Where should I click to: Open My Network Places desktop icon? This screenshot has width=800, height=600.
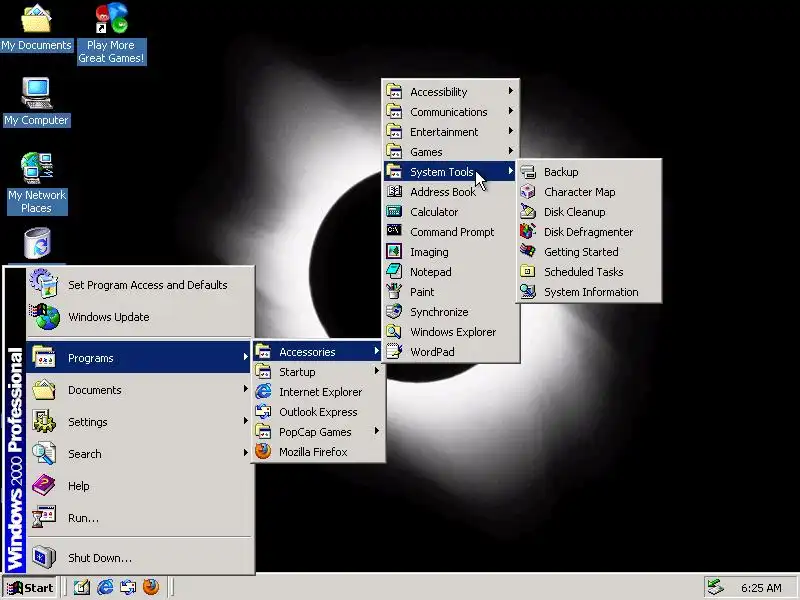tap(37, 183)
